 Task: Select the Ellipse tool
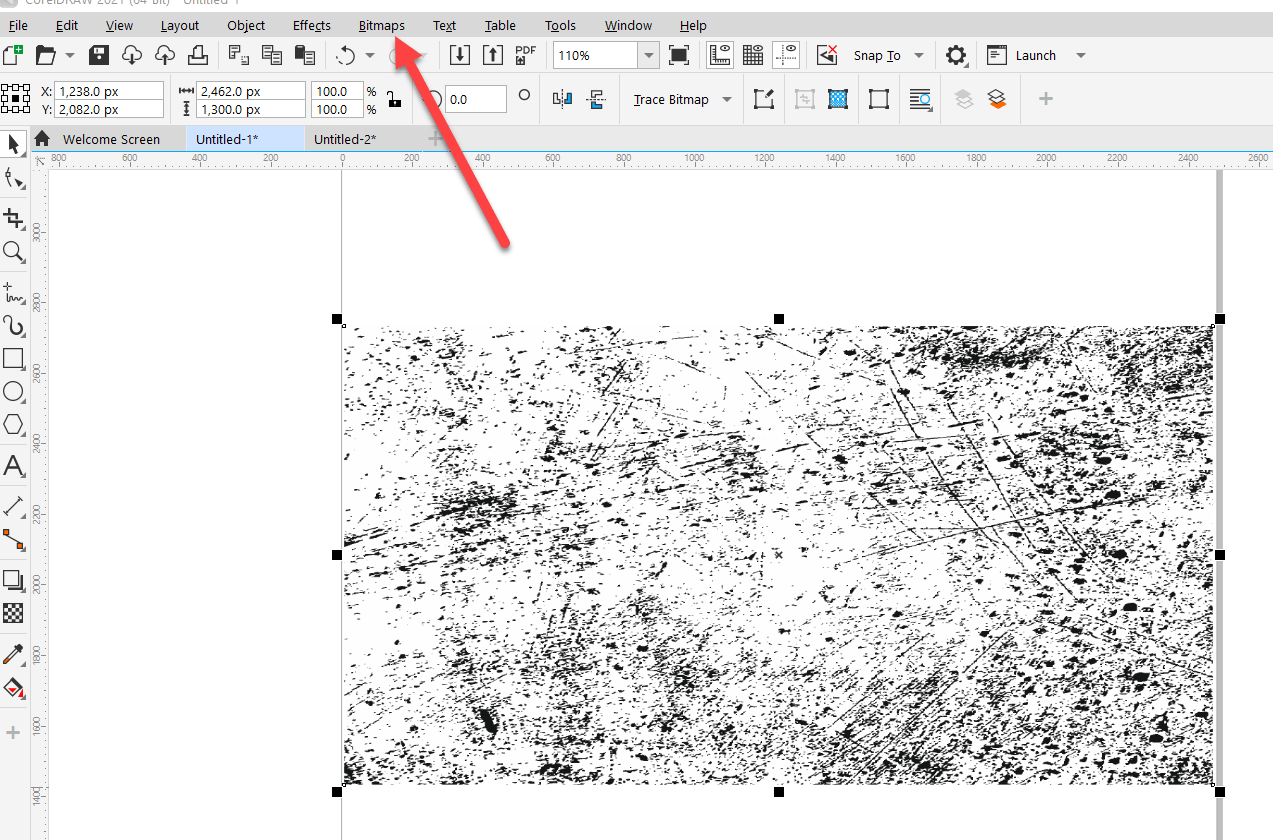(13, 391)
